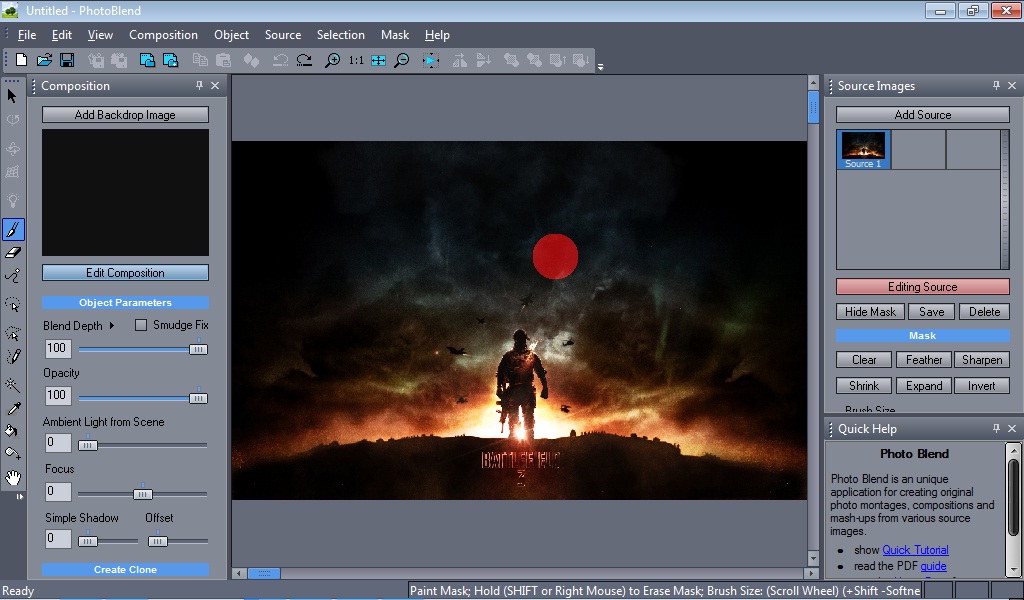The width and height of the screenshot is (1024, 600).
Task: Select the light bulb lighting tool
Action: coord(12,200)
